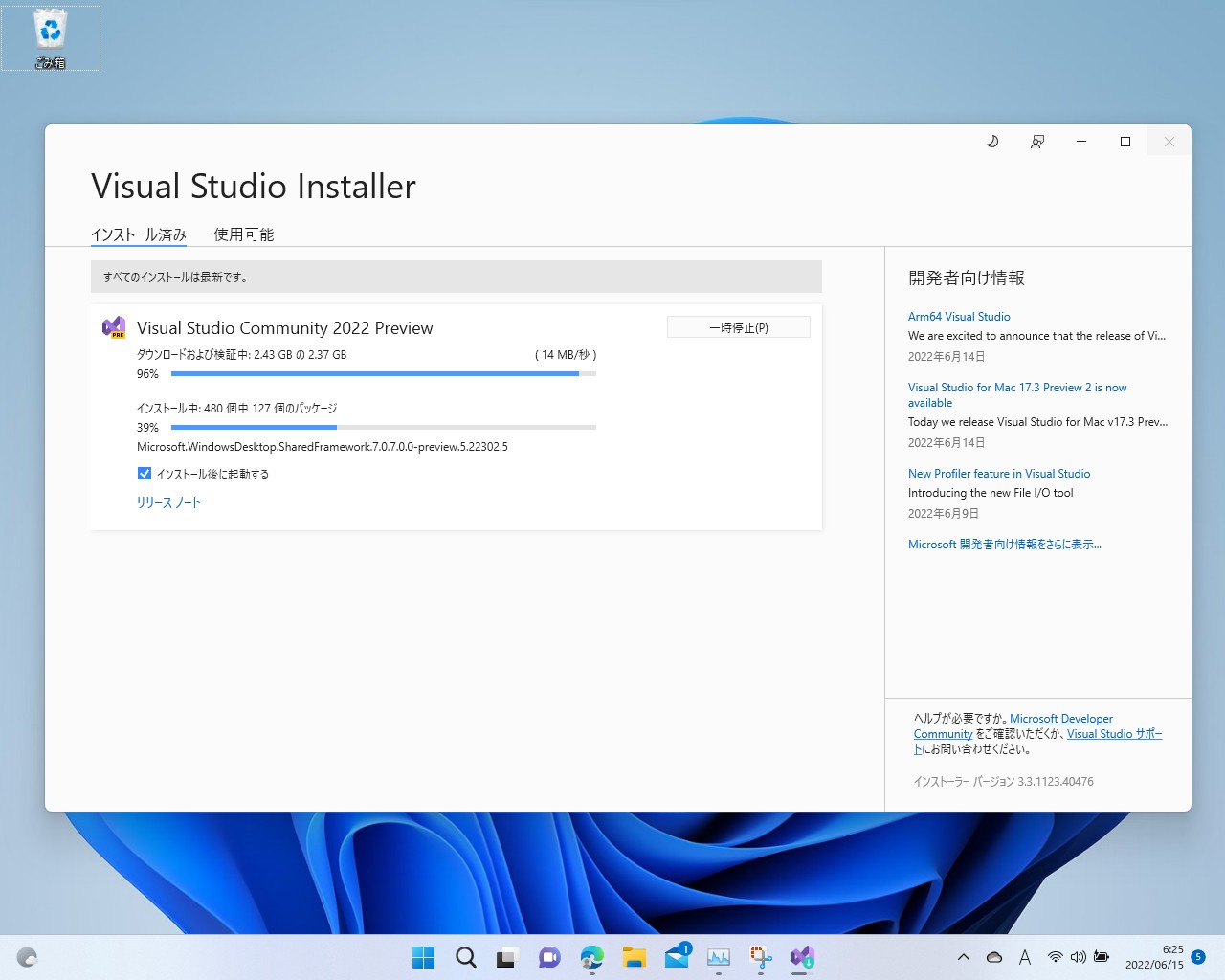1225x980 pixels.
Task: Click the OneDrive cloud icon in system tray
Action: tap(994, 956)
